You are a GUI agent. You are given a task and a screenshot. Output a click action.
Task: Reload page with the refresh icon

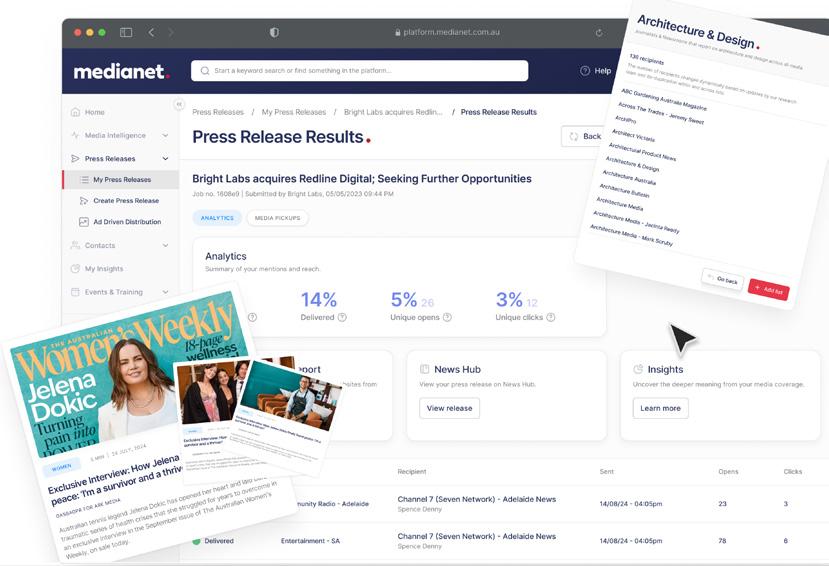click(598, 33)
